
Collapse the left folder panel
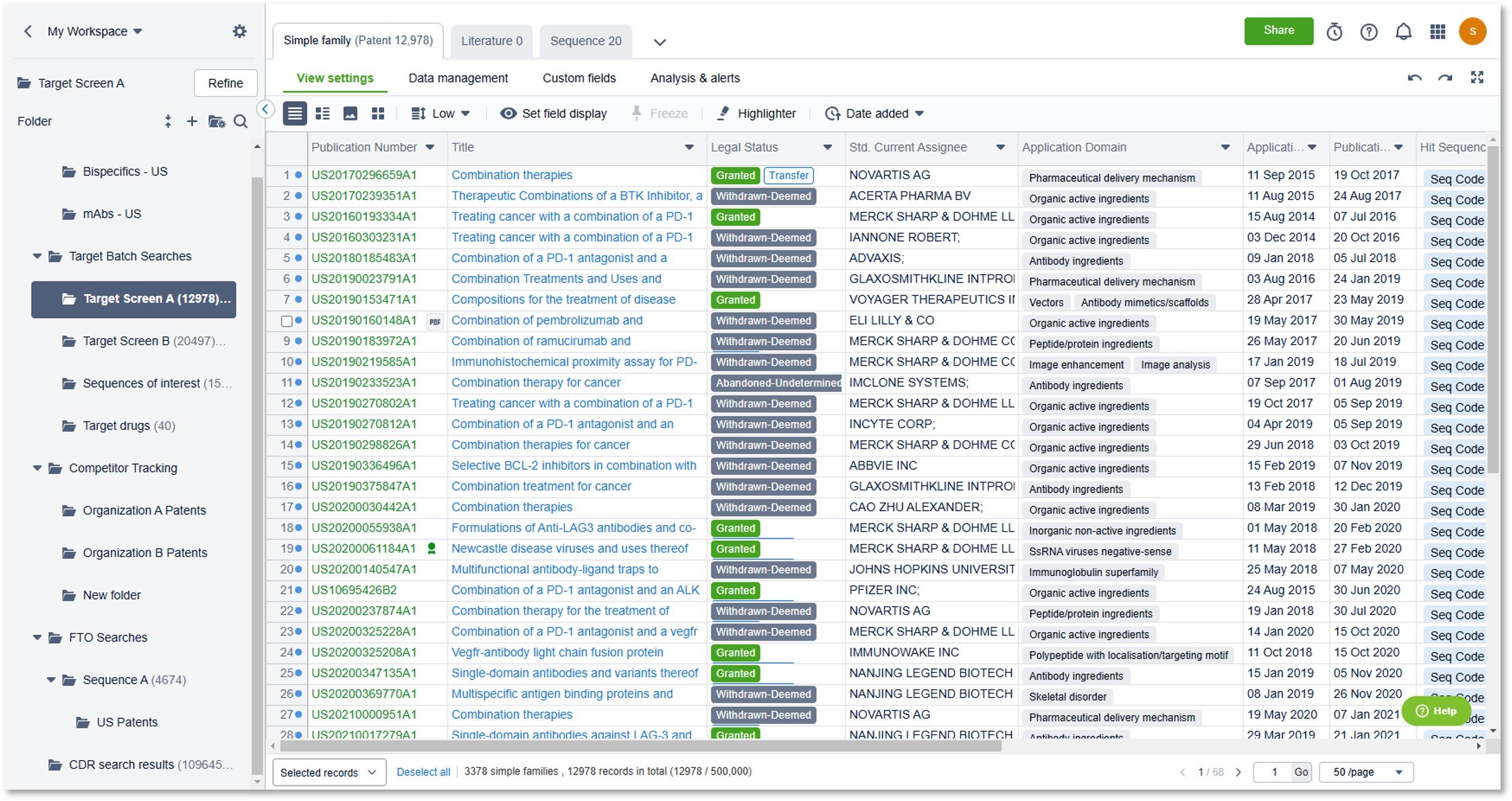(265, 109)
